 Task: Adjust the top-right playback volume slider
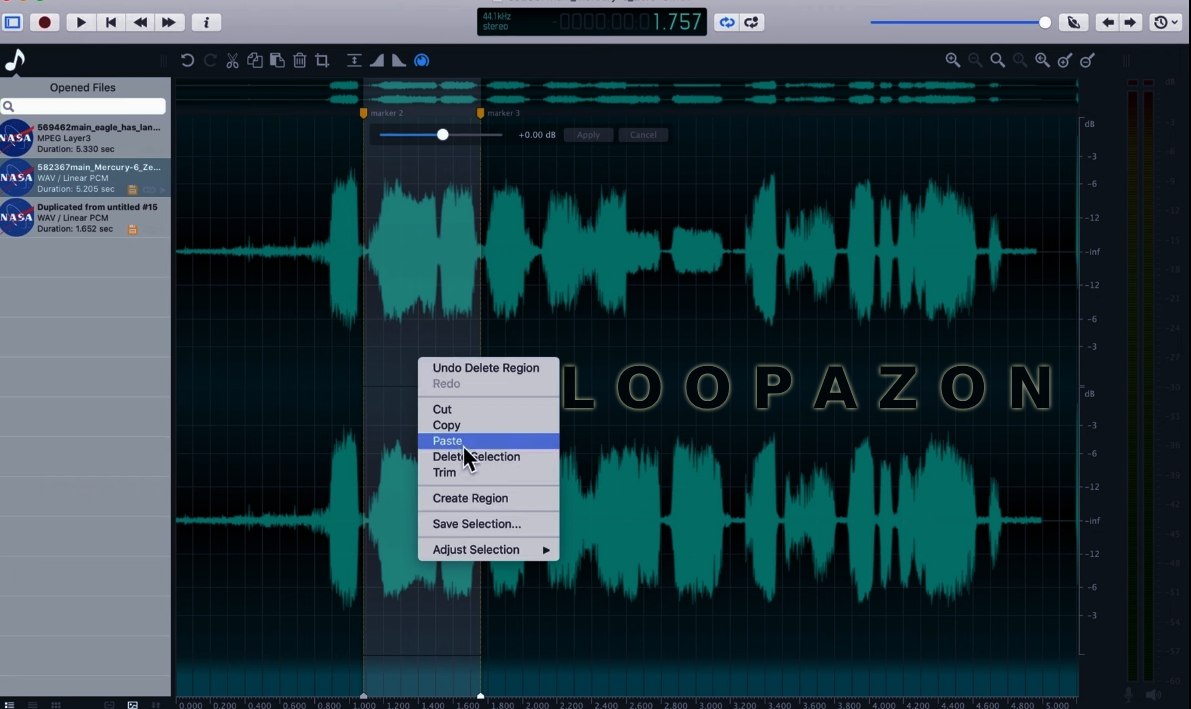tap(1045, 23)
